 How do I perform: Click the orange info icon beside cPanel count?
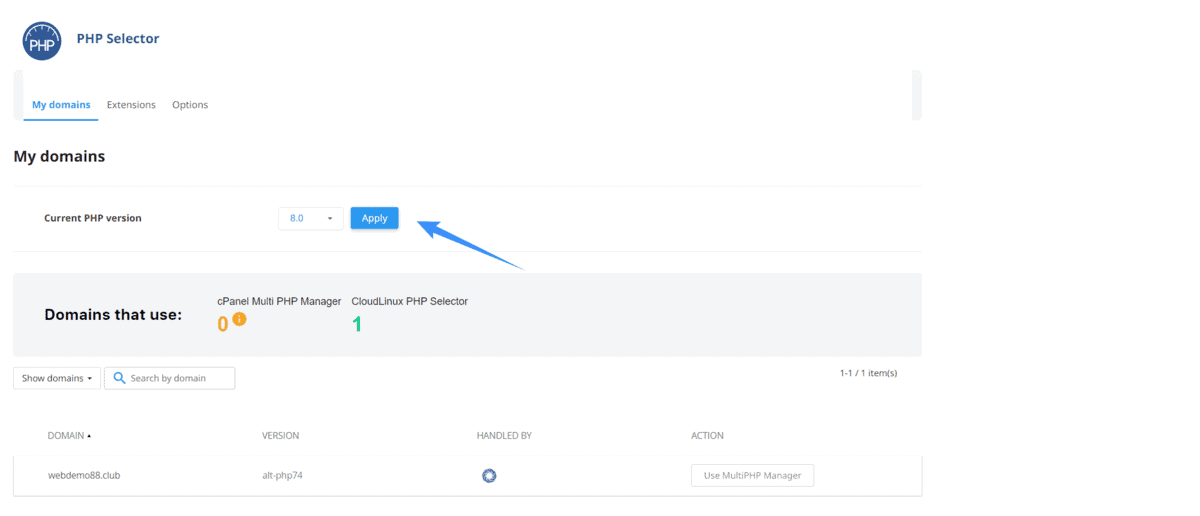[x=239, y=320]
